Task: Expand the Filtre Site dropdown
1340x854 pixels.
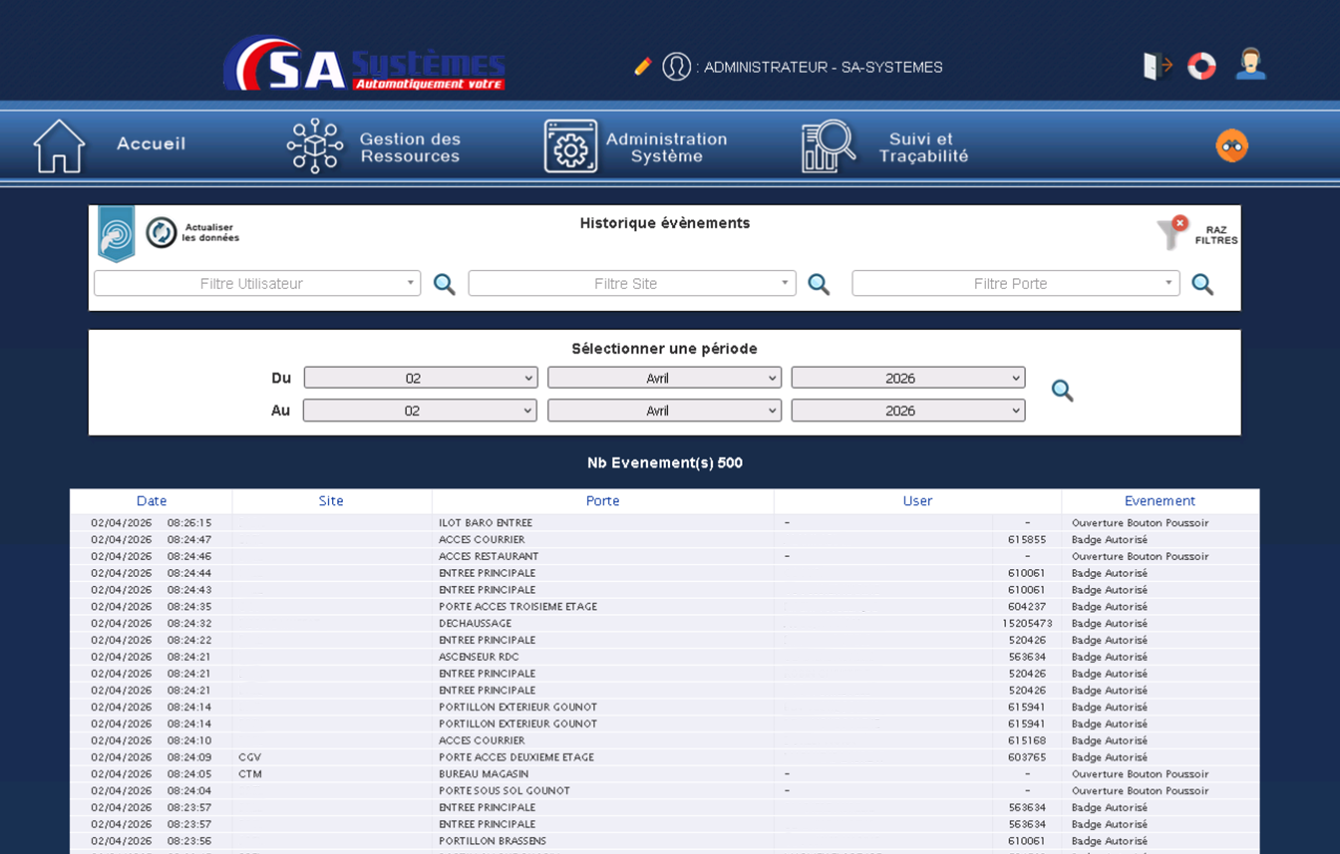Action: (x=631, y=284)
